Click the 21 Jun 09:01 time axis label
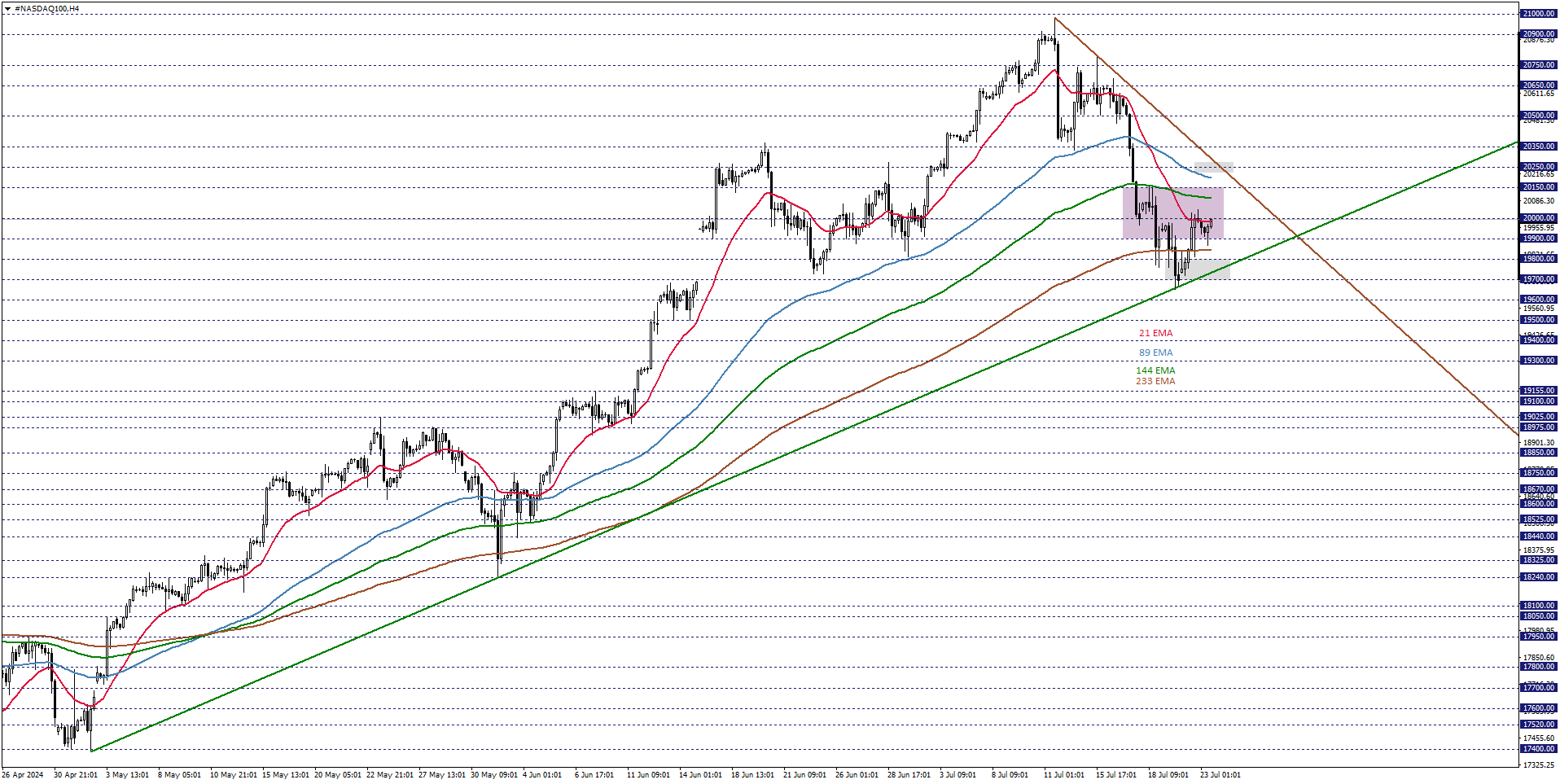Image resolution: width=1560 pixels, height=784 pixels. click(804, 775)
